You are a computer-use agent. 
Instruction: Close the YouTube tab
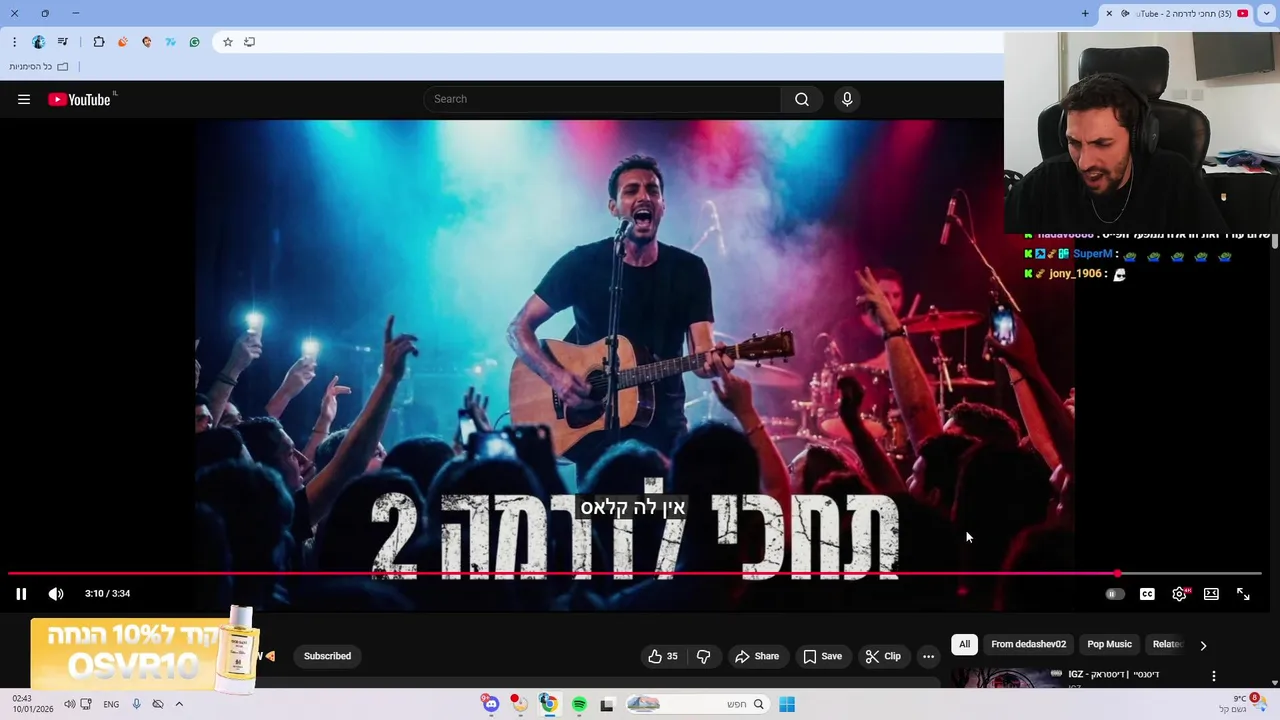1109,13
